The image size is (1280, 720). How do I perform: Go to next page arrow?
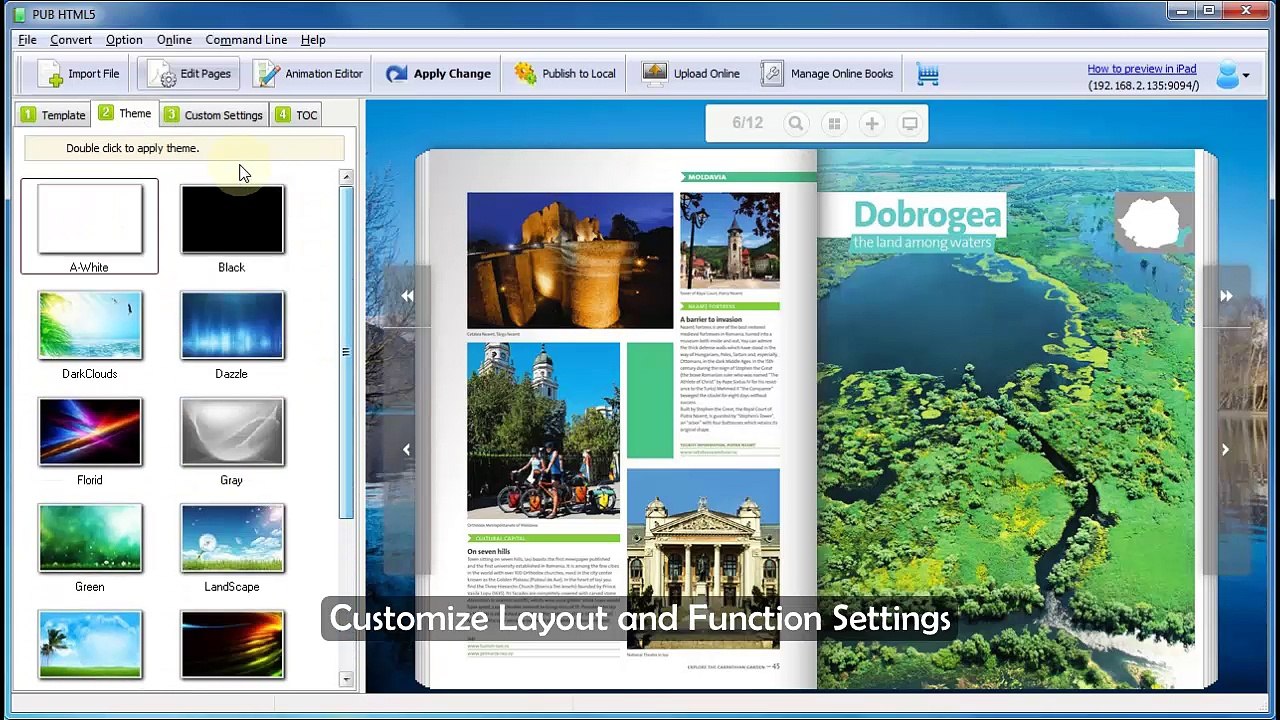tap(1225, 450)
